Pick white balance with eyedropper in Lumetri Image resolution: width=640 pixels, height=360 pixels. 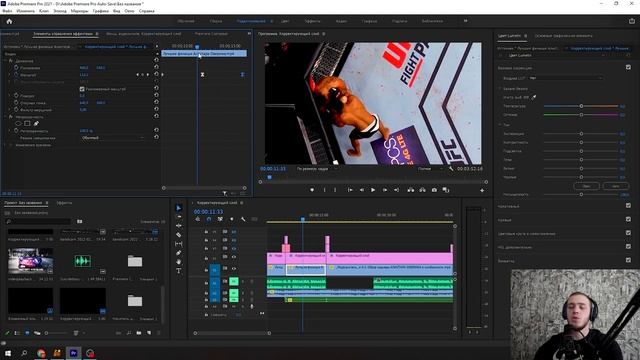click(533, 97)
